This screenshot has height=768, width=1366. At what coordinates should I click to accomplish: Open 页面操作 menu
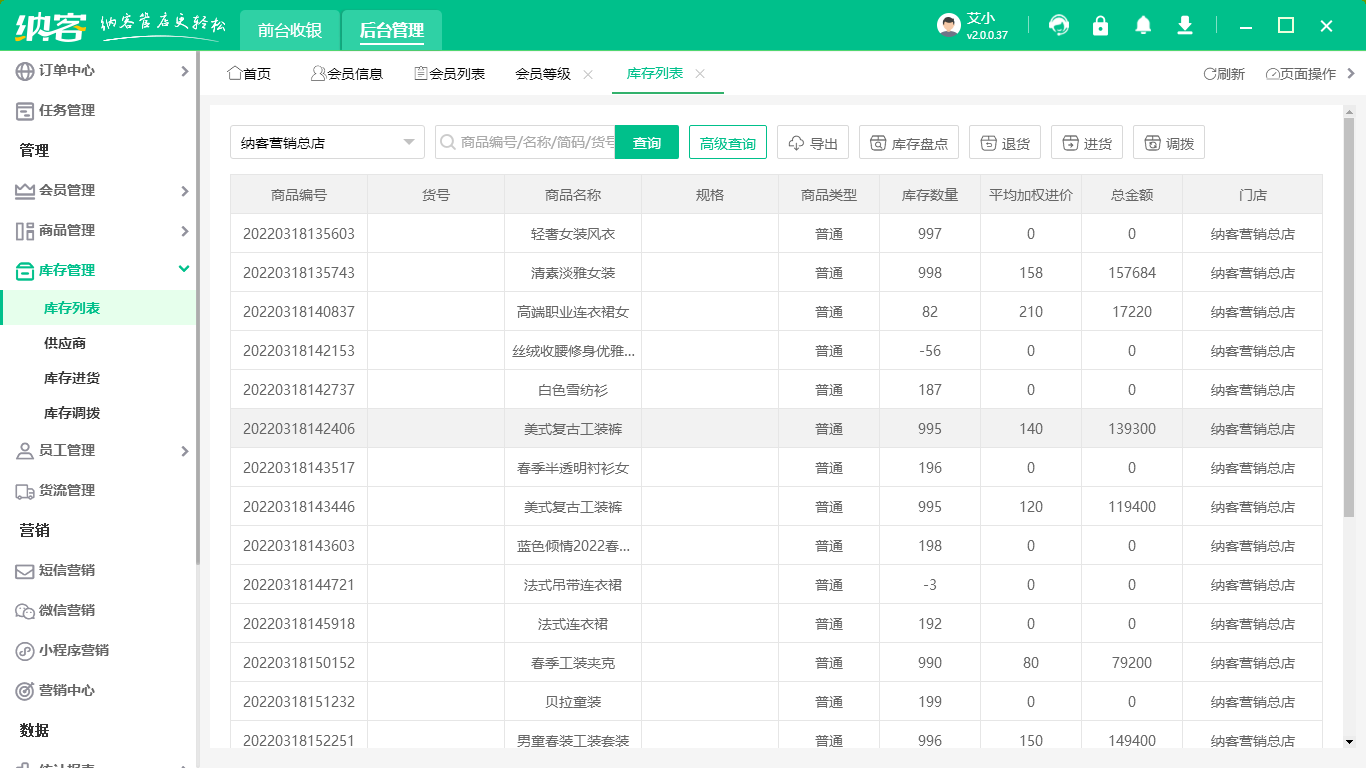[1300, 74]
